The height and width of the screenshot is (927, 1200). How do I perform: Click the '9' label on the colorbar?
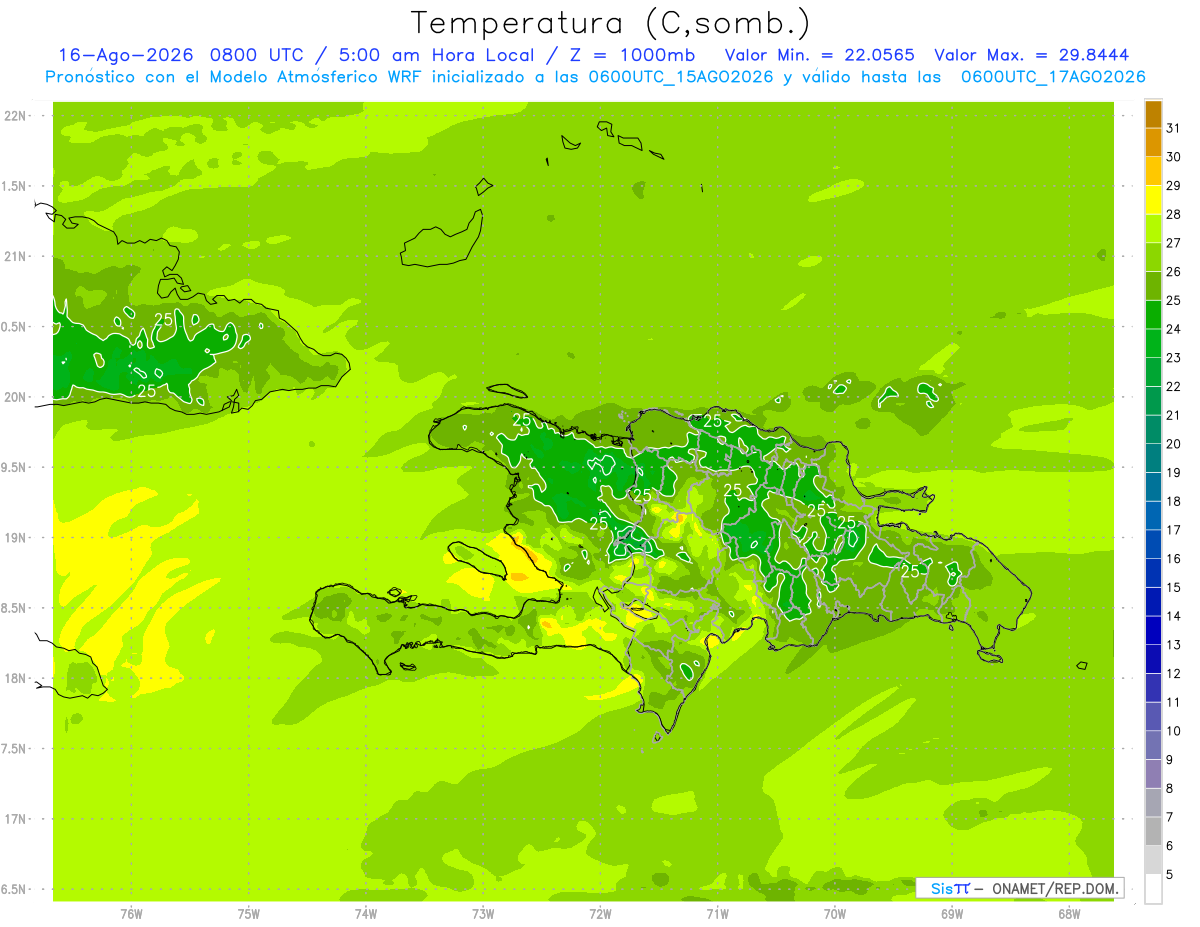1170,760
